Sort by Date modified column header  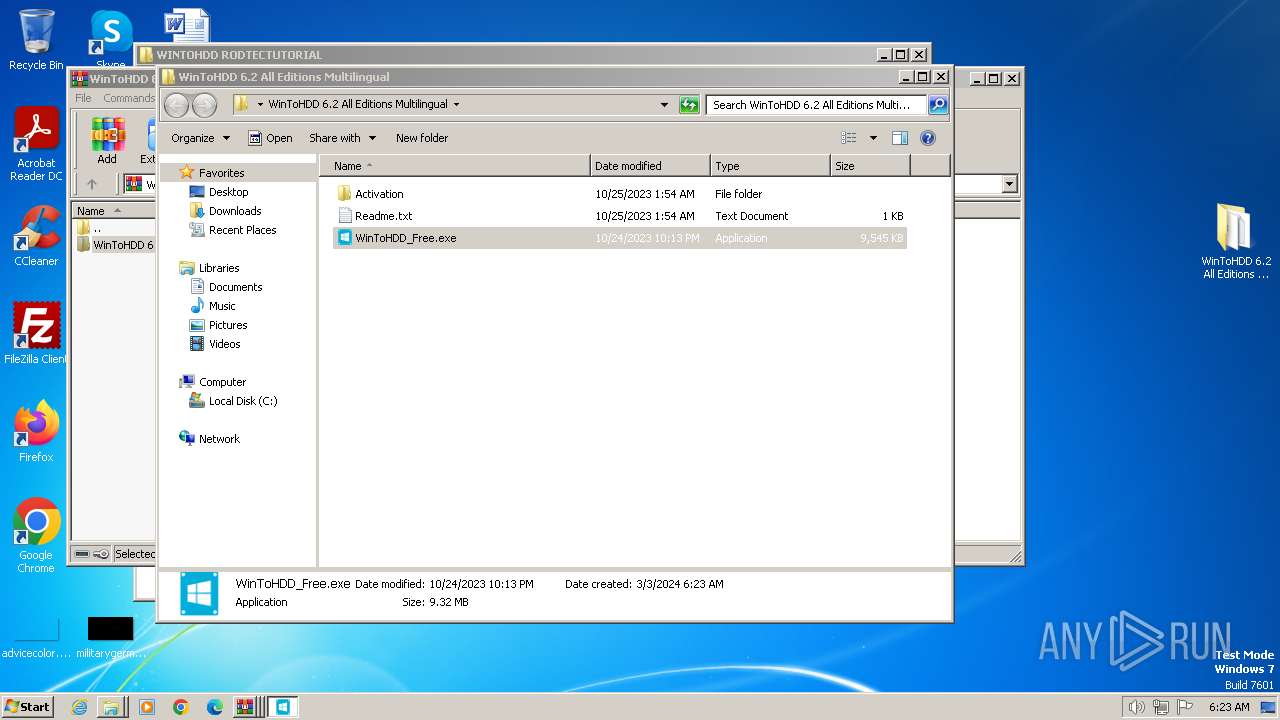(650, 166)
